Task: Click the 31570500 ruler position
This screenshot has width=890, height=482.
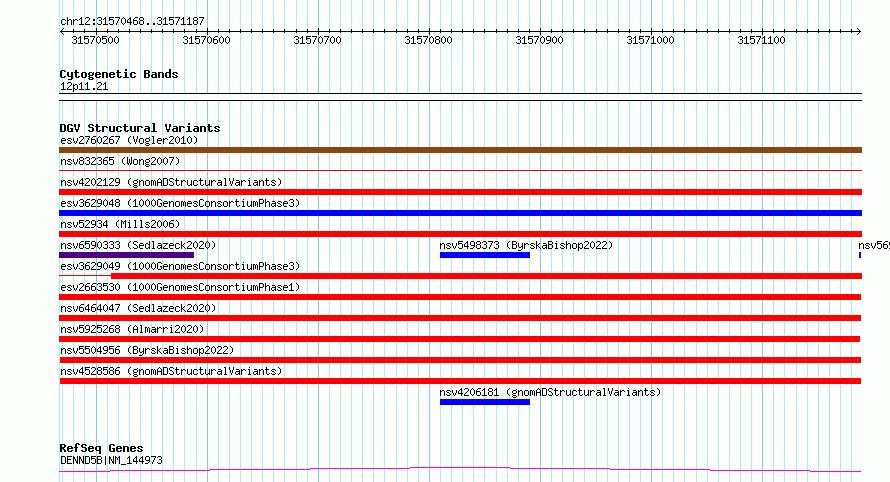Action: click(x=95, y=40)
